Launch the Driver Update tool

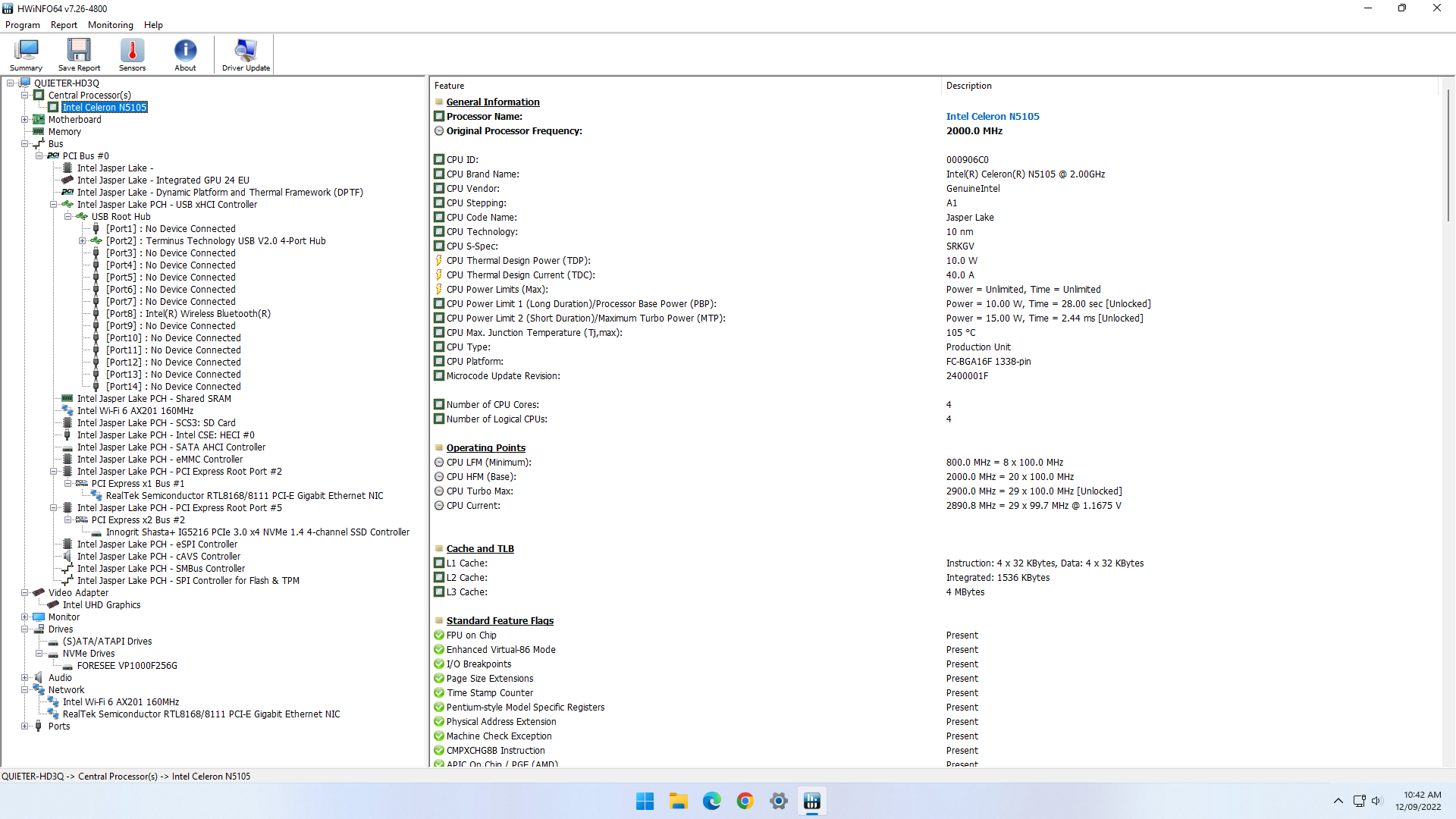(246, 55)
